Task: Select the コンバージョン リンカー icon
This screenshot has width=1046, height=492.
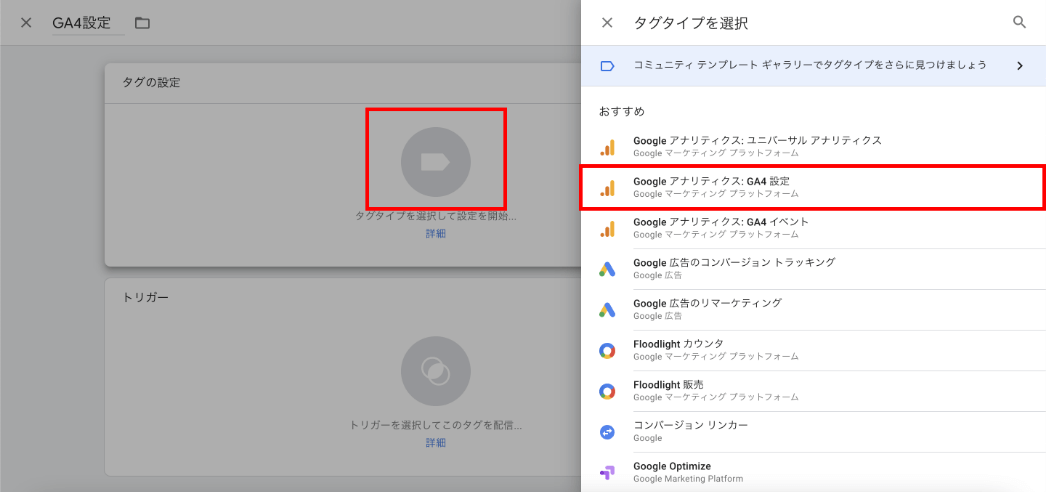Action: click(x=607, y=432)
